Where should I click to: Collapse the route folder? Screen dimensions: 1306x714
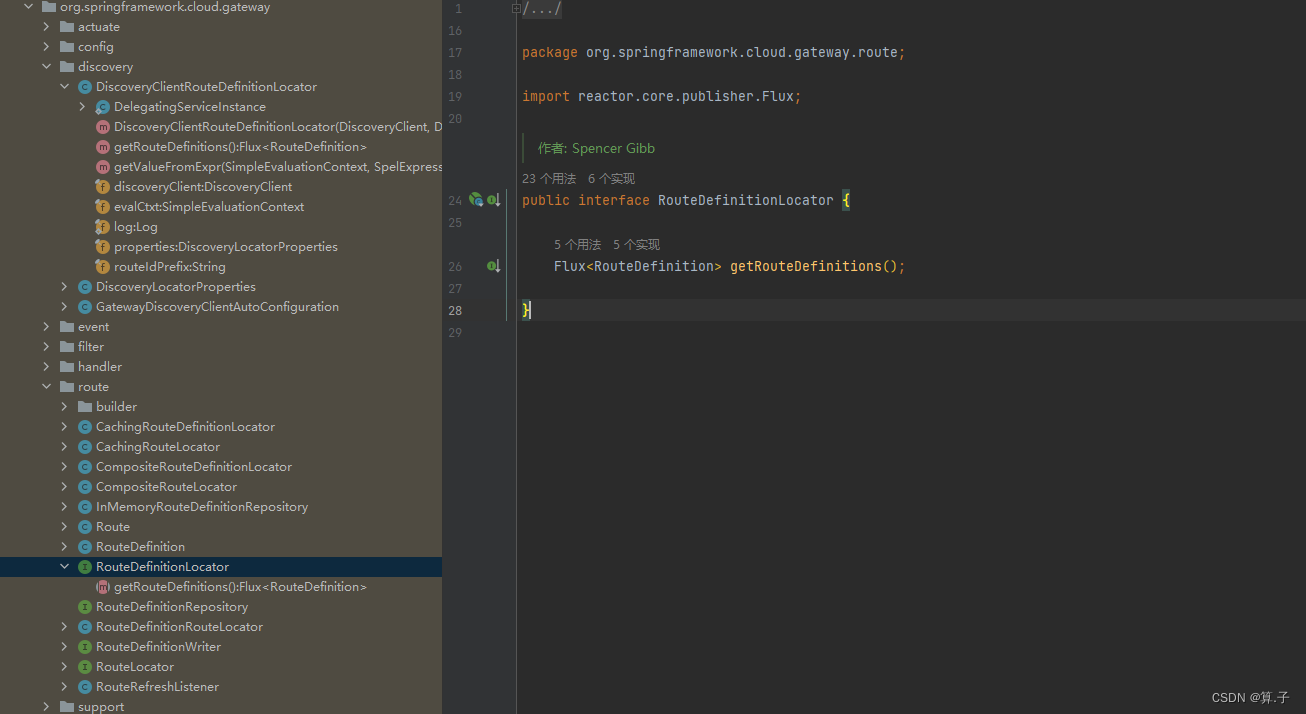46,387
